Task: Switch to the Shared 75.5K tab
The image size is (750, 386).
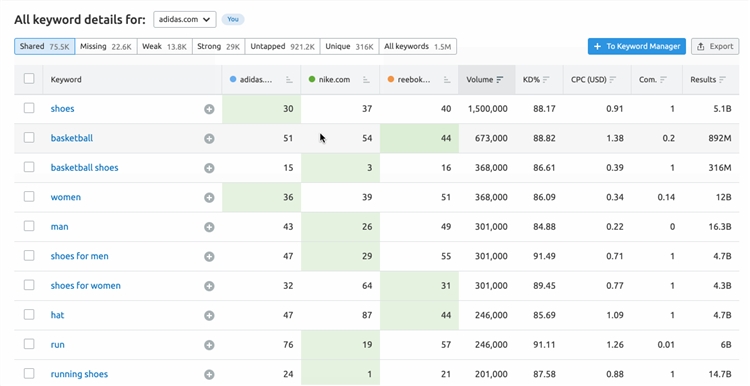Action: 44,46
